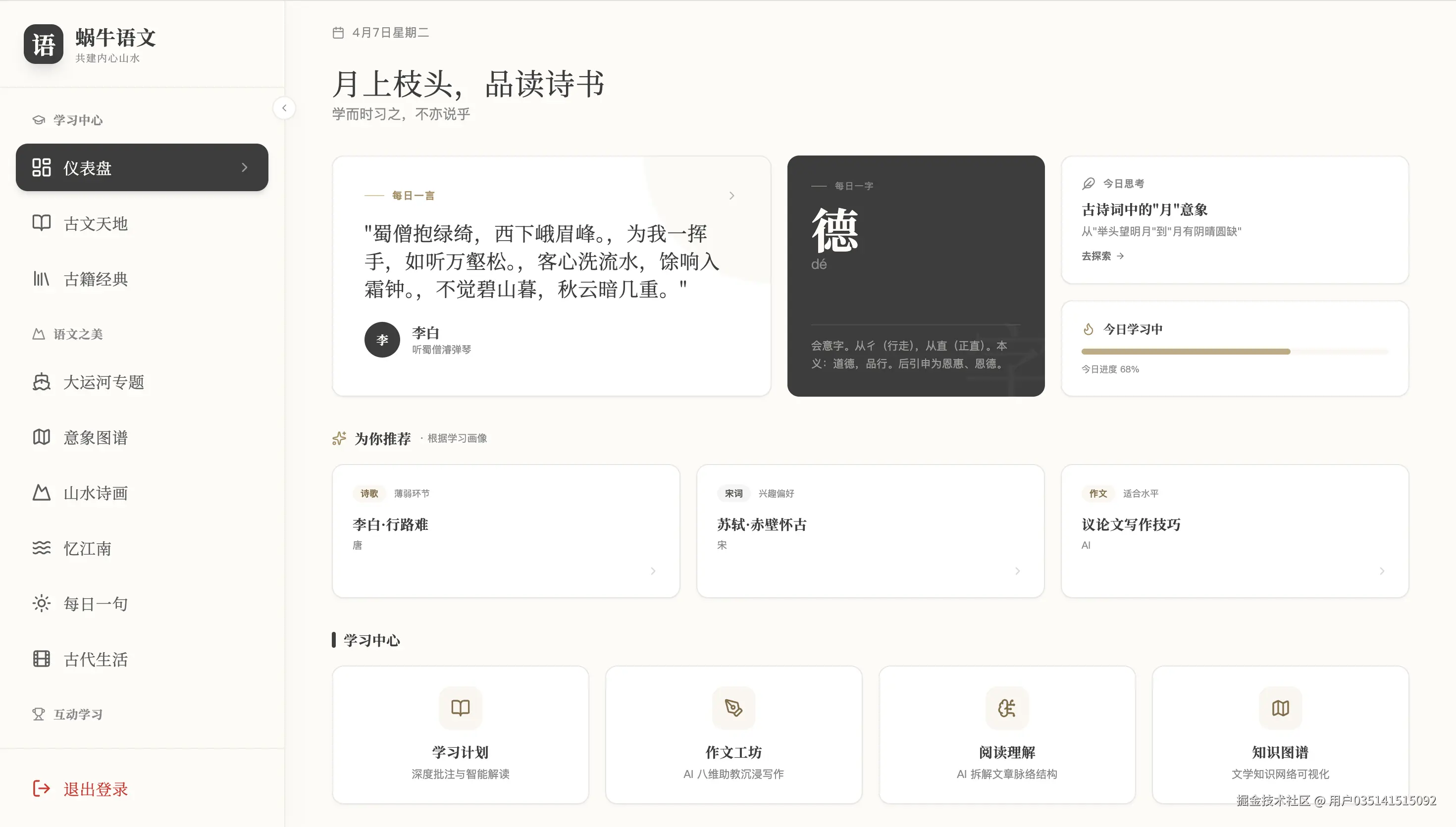The width and height of the screenshot is (1456, 827).
Task: Switch to 学习中心 in the sidebar
Action: (77, 120)
